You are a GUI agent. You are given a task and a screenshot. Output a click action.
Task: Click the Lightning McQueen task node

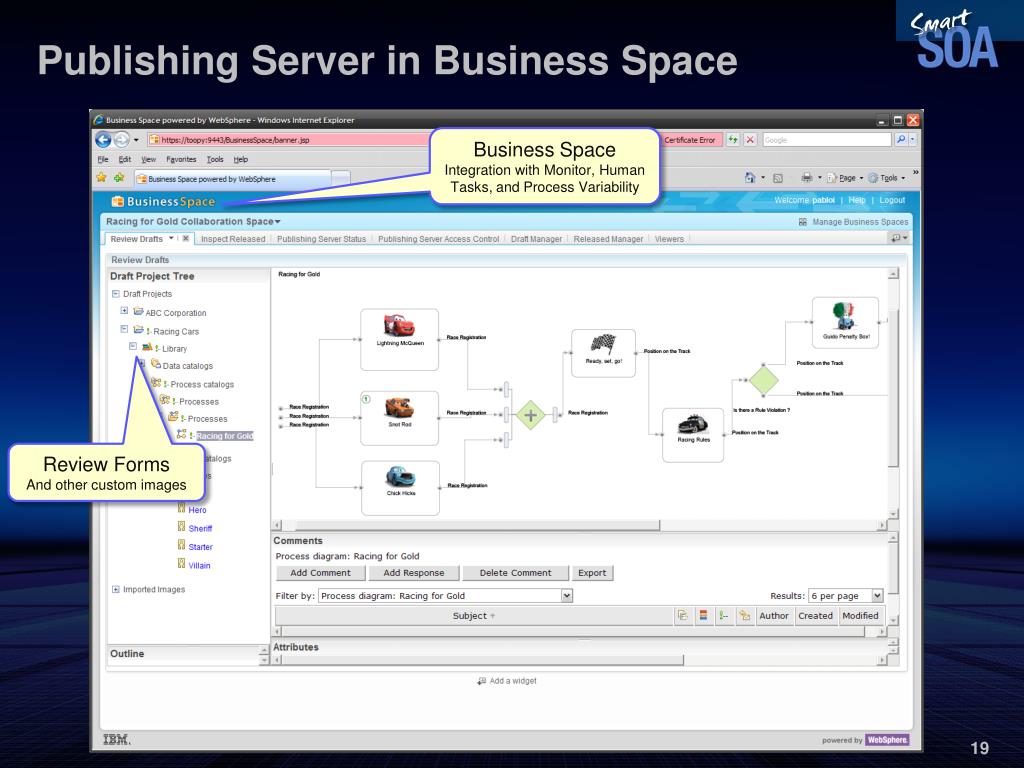coord(400,339)
